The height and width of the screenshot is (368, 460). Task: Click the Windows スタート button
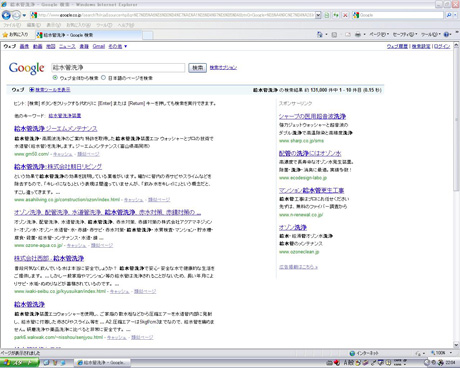(x=19, y=363)
